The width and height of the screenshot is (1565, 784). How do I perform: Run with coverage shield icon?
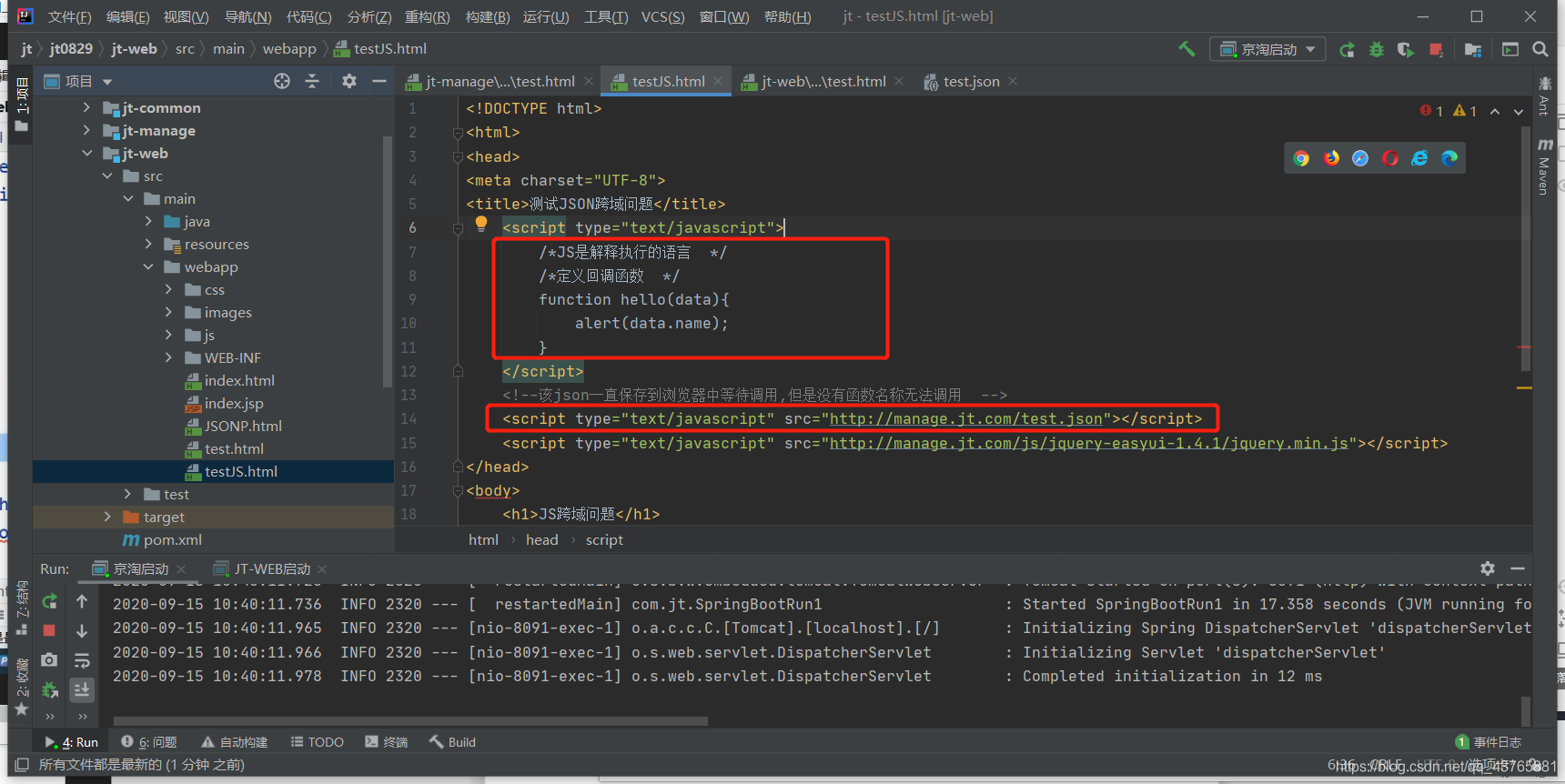(x=1406, y=49)
